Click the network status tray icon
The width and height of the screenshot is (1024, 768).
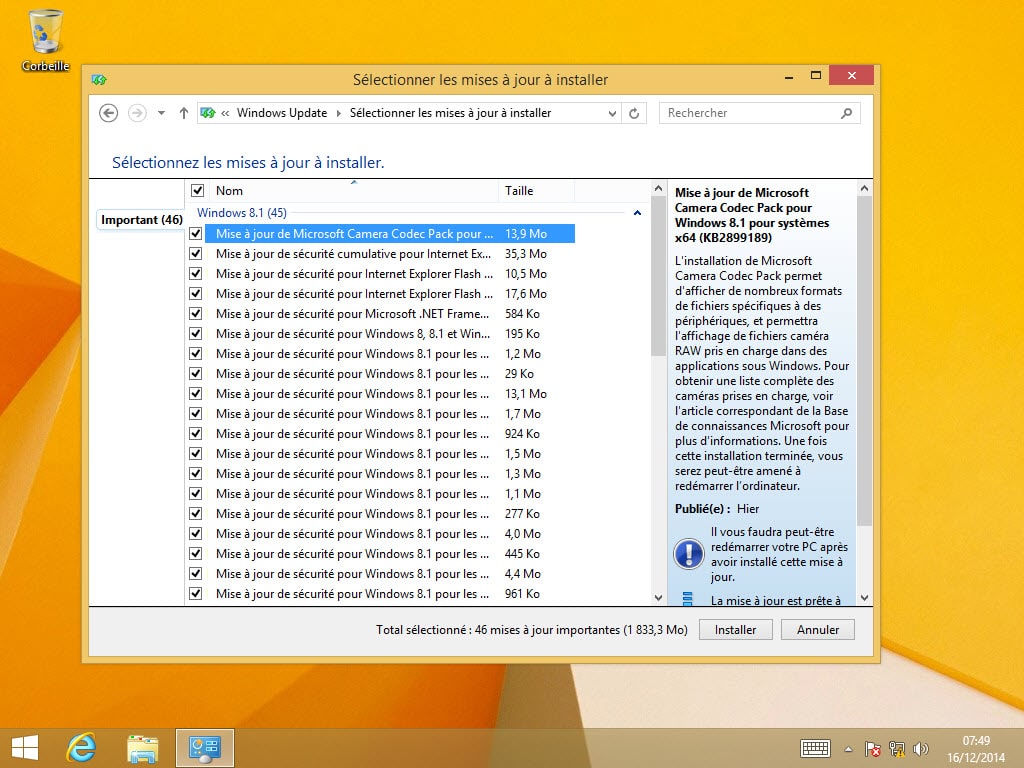pos(897,749)
